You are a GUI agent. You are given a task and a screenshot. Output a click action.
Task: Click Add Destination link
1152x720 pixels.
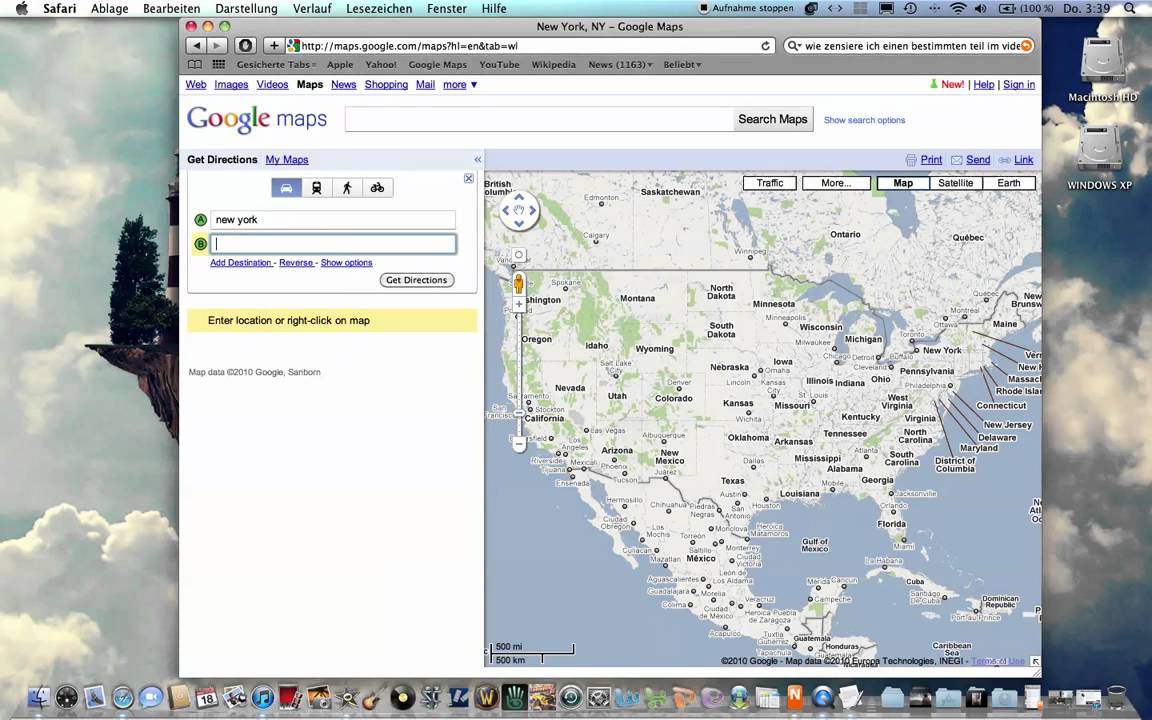tap(241, 263)
